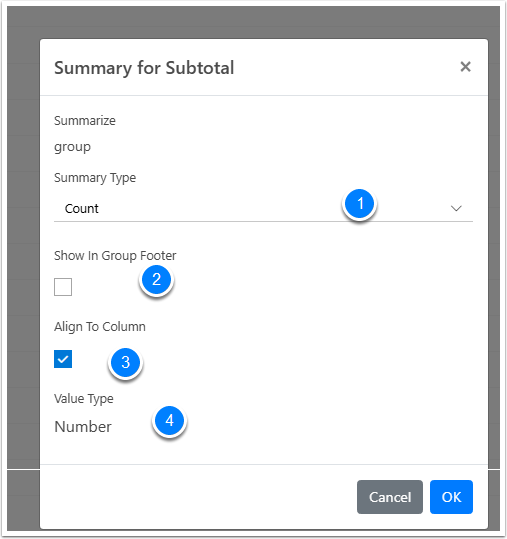The height and width of the screenshot is (539, 507).
Task: Confirm with the OK button
Action: pyautogui.click(x=451, y=497)
